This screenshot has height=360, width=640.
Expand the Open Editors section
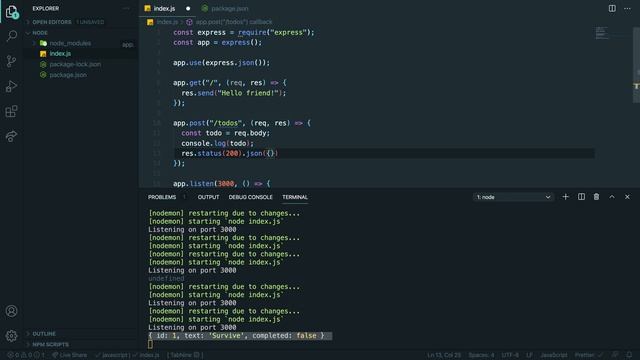pyautogui.click(x=81, y=22)
